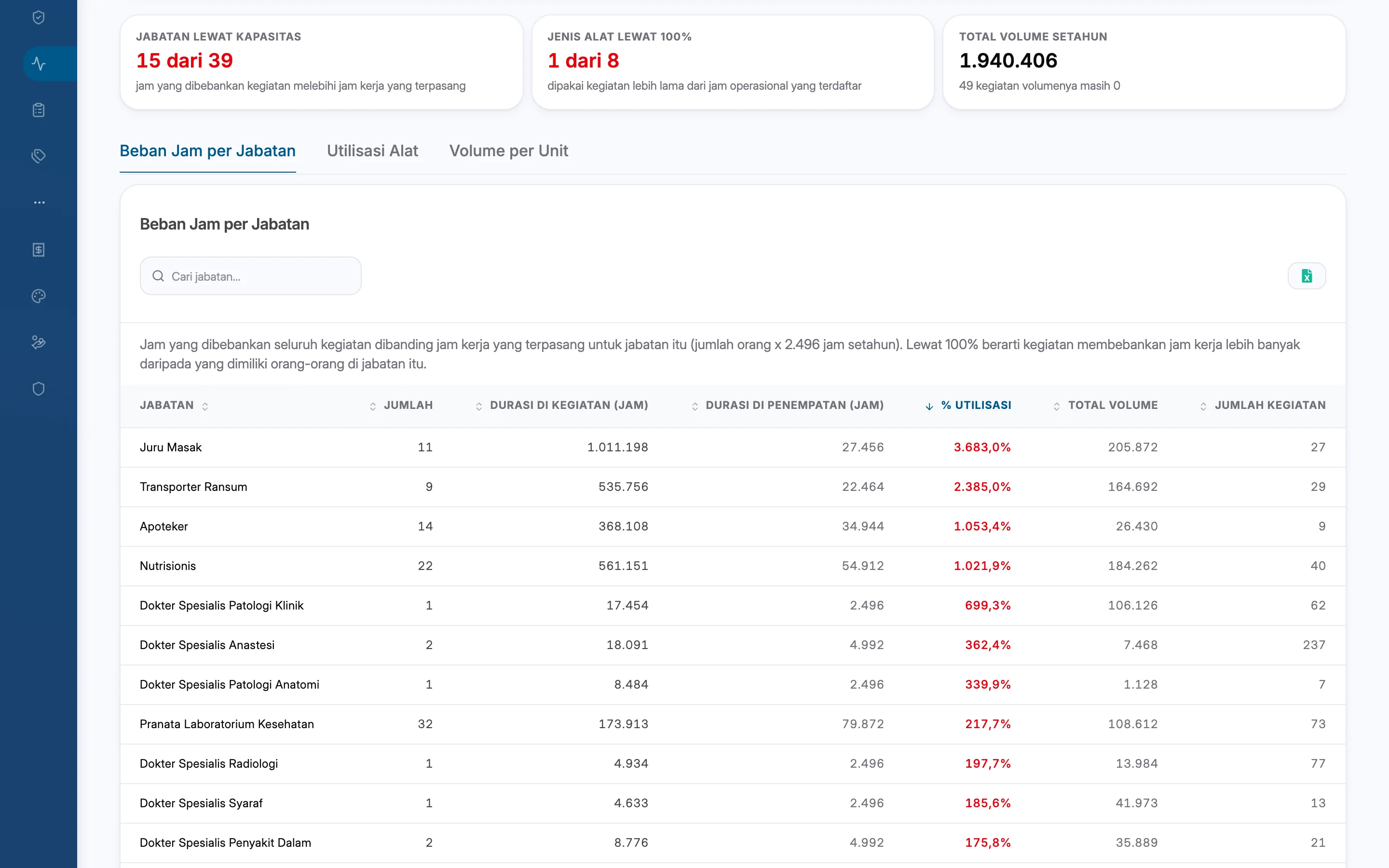Open the hand-heart sidebar icon
Image resolution: width=1389 pixels, height=868 pixels.
click(39, 342)
